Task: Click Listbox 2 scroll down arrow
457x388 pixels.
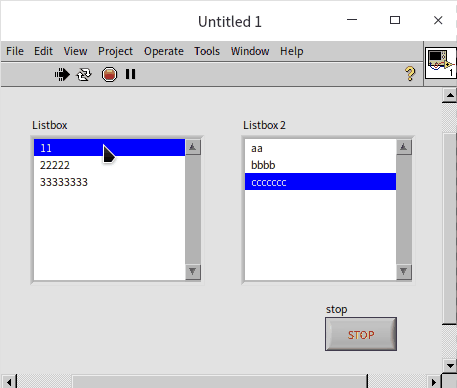Action: [x=404, y=272]
